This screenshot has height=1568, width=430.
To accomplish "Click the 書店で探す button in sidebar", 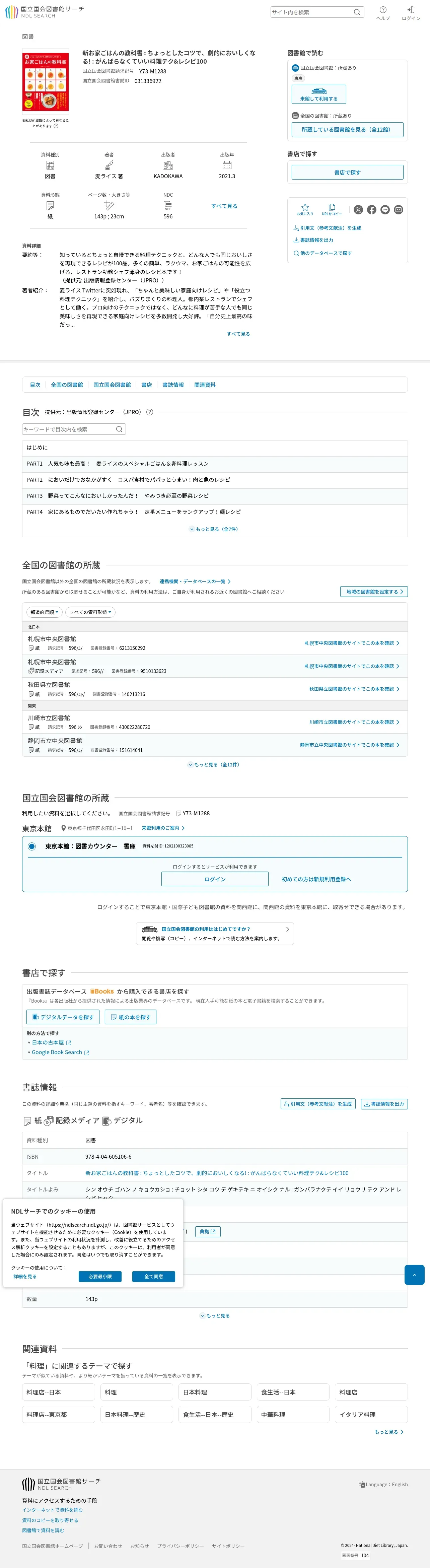I will click(347, 172).
